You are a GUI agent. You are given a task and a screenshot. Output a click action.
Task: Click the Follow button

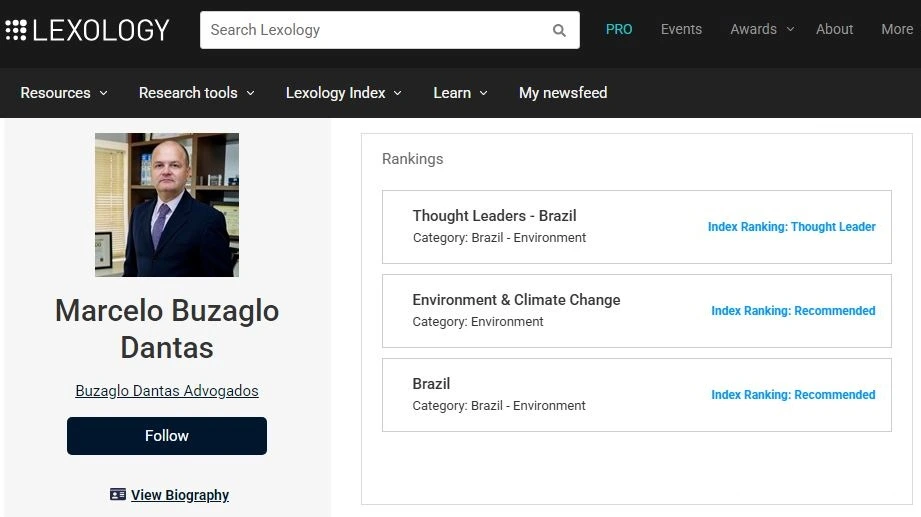pos(167,436)
